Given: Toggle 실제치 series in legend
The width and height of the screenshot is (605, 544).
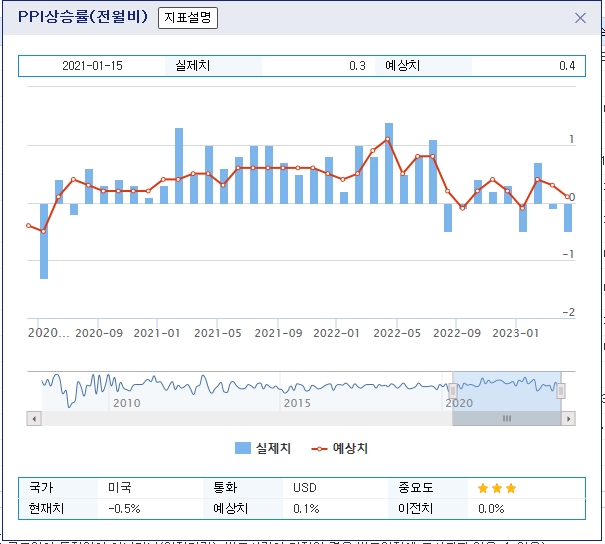Looking at the screenshot, I should point(263,448).
